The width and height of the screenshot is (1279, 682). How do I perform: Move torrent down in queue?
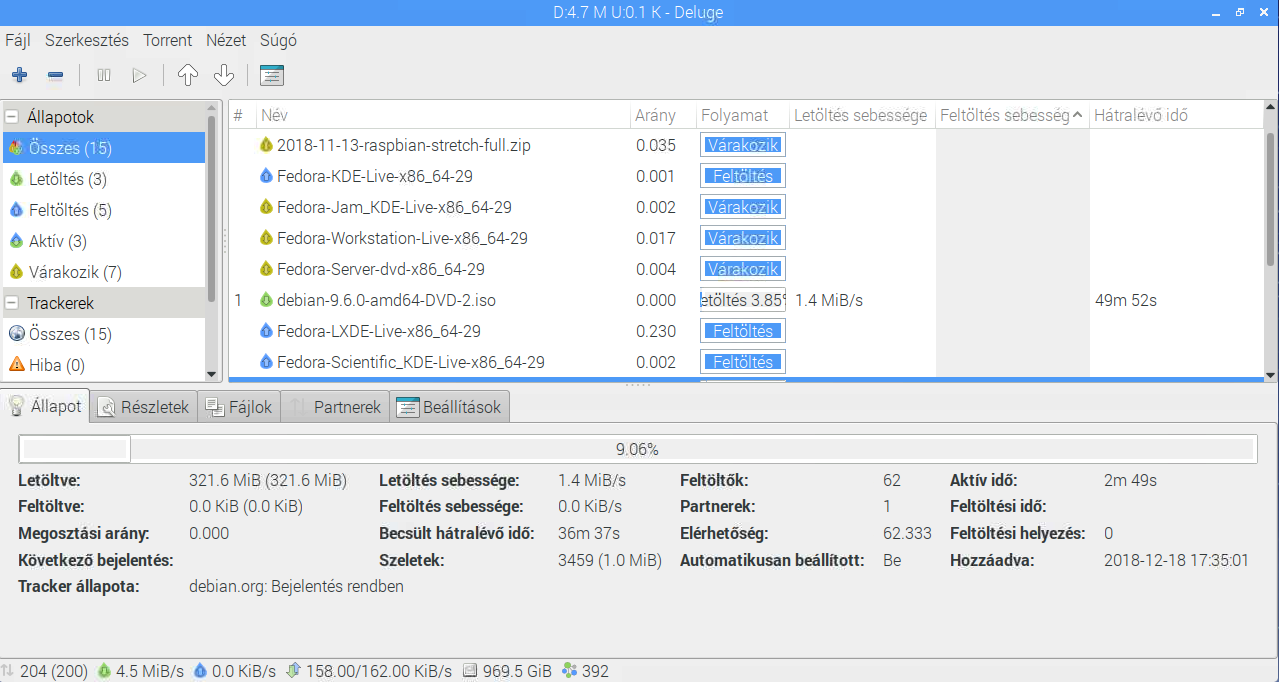[x=223, y=75]
